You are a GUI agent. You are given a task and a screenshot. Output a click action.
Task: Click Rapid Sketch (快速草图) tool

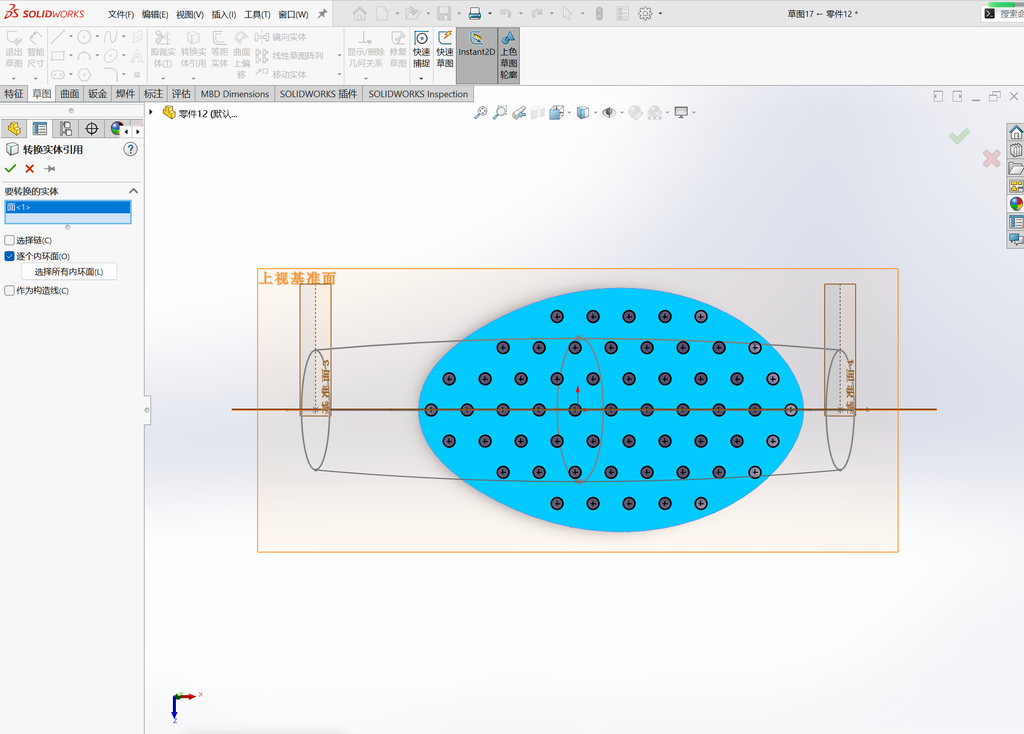pyautogui.click(x=445, y=49)
